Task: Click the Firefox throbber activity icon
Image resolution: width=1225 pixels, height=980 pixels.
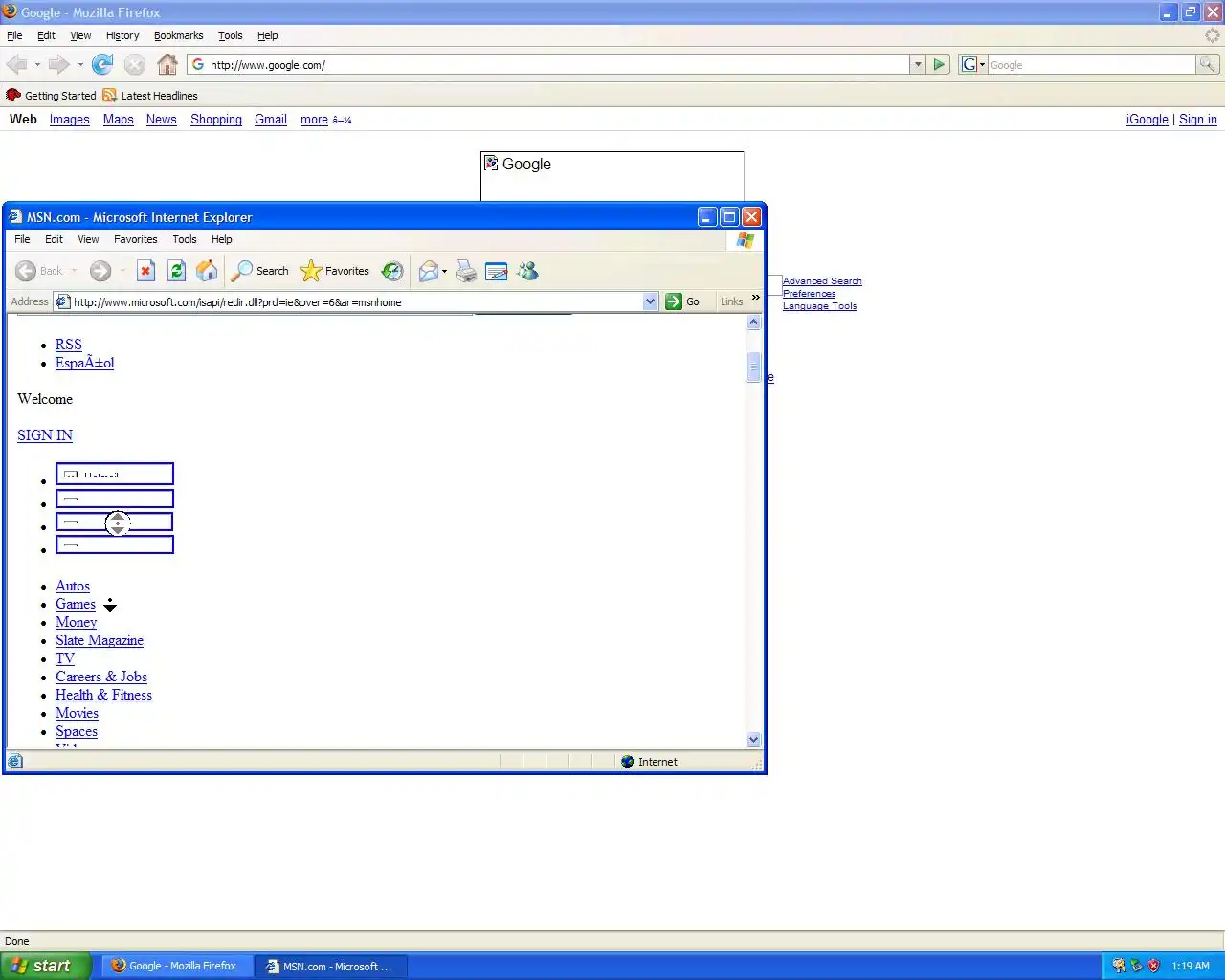Action: (x=1212, y=35)
